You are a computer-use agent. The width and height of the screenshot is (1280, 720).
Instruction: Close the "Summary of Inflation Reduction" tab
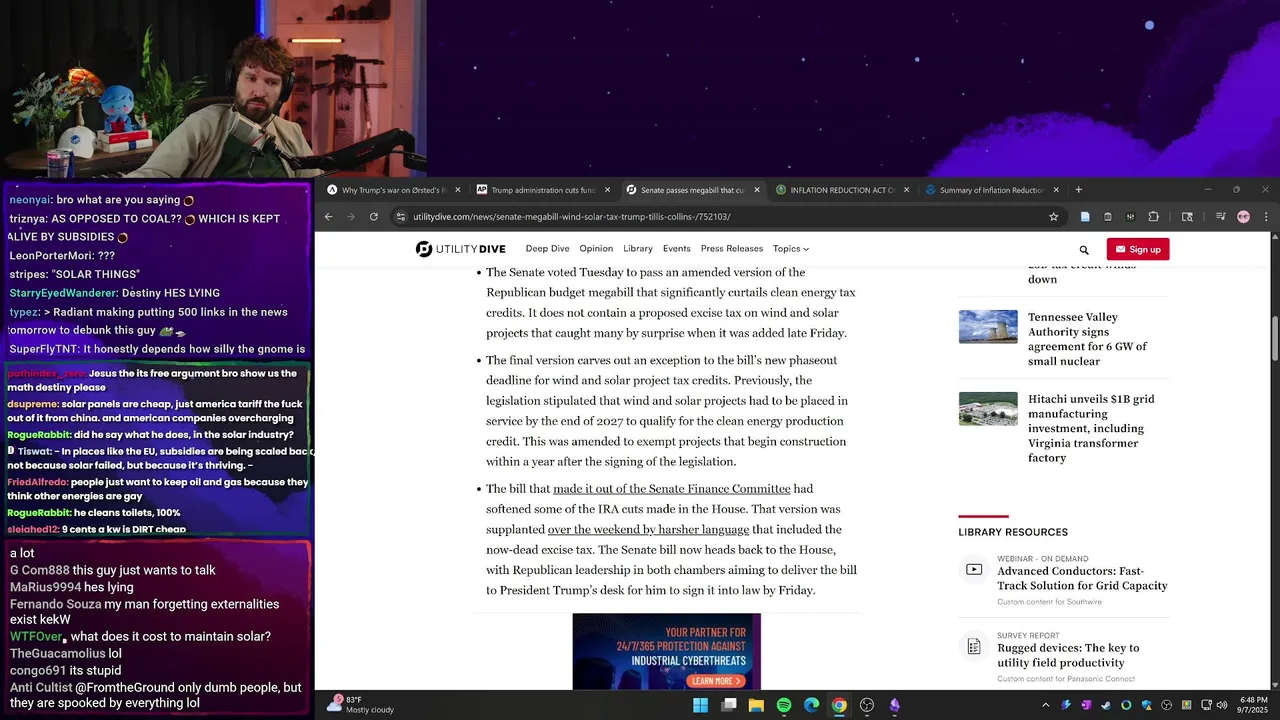point(1055,190)
